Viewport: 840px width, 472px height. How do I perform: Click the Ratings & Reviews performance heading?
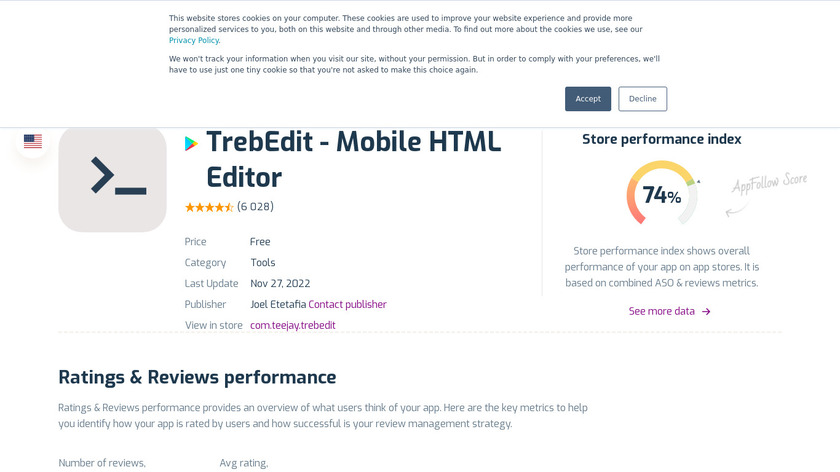197,377
